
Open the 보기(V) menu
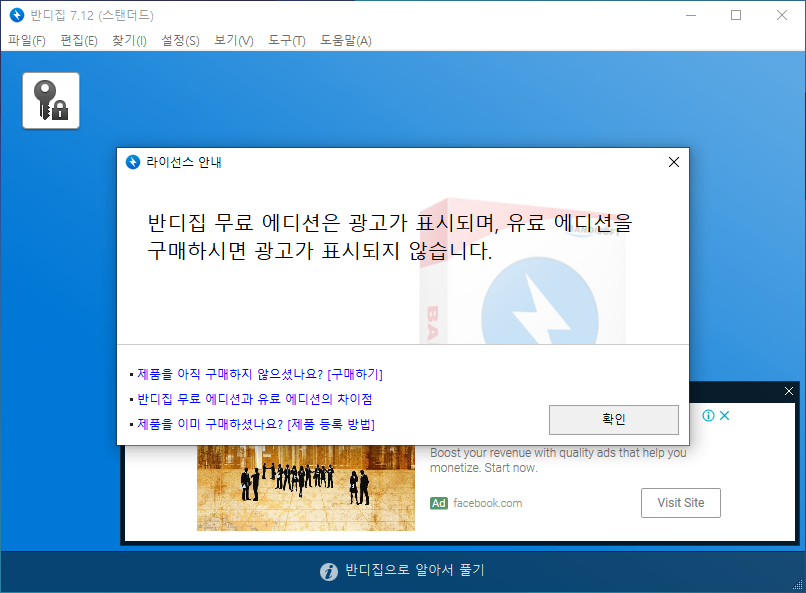(234, 40)
